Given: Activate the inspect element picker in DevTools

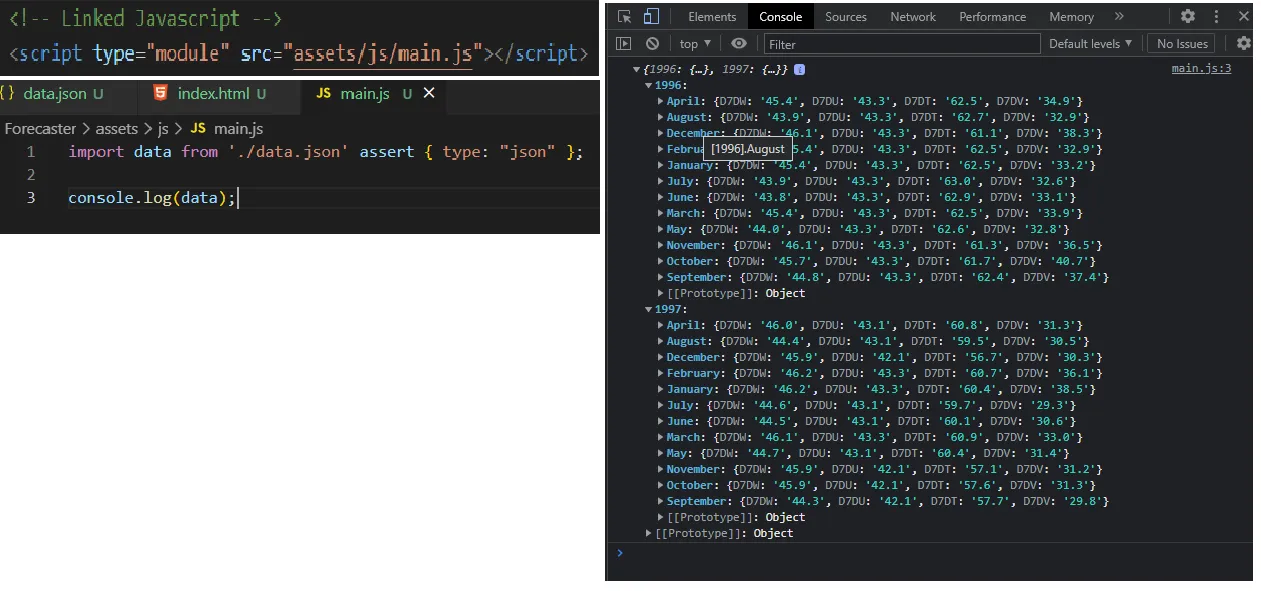Looking at the screenshot, I should (624, 17).
